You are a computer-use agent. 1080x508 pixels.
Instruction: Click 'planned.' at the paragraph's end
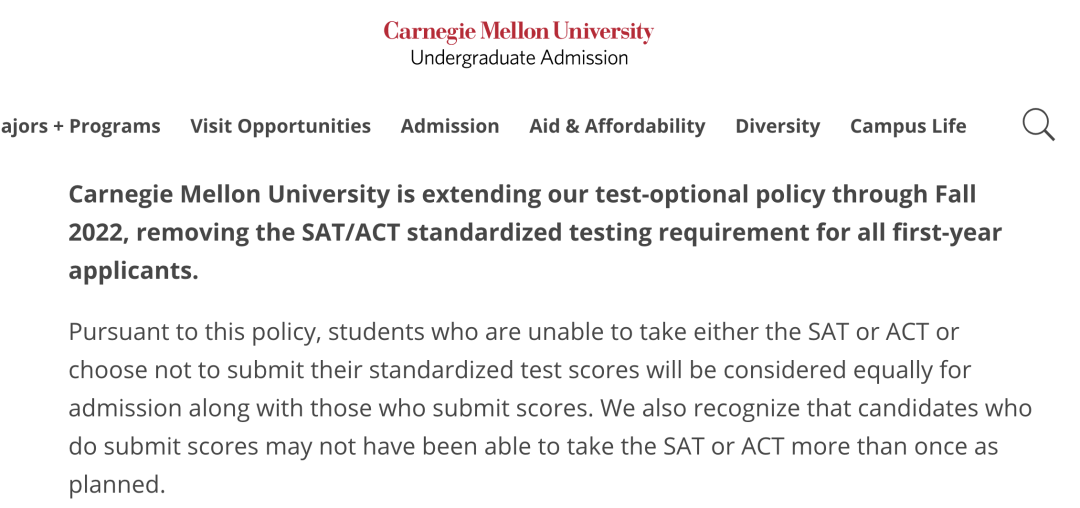(x=117, y=485)
